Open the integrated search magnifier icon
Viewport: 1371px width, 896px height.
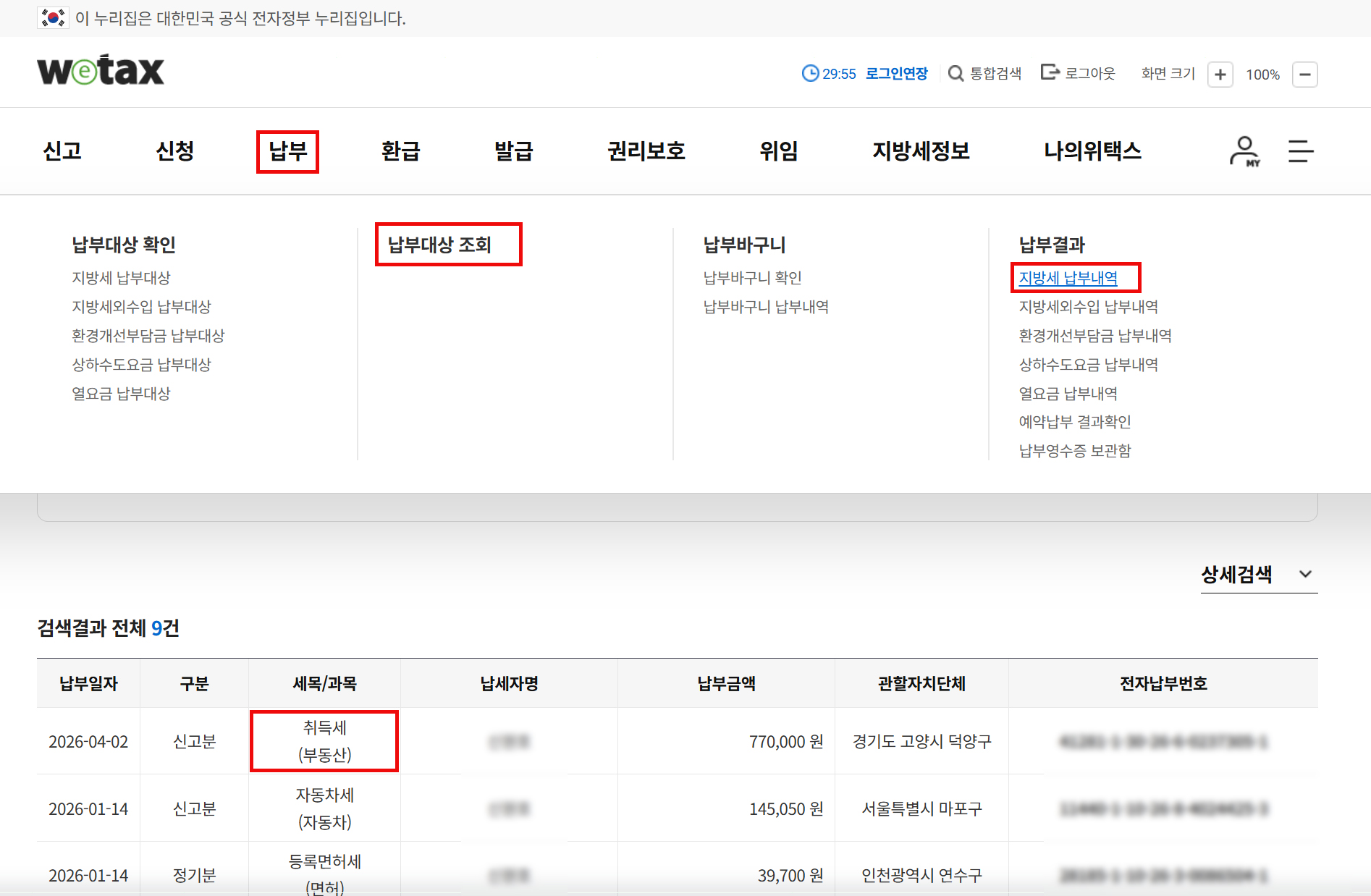click(x=956, y=74)
